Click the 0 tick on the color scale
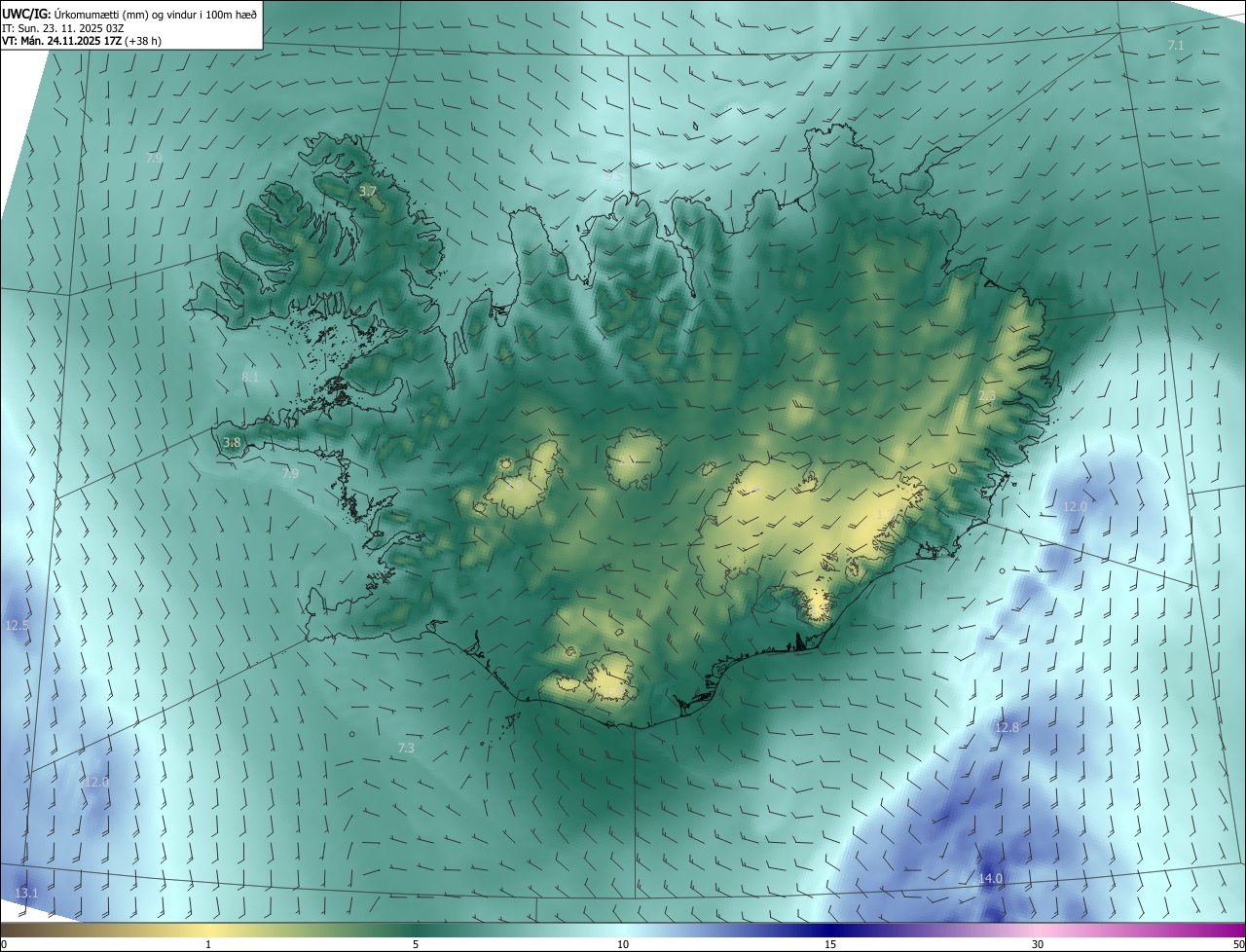Image resolution: width=1246 pixels, height=952 pixels. pos(4,944)
